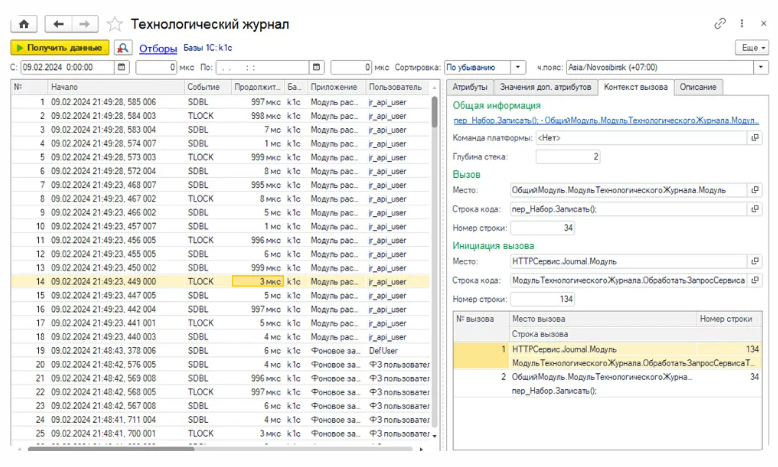
Task: Click the search filter icon next to Отборы
Action: point(123,48)
